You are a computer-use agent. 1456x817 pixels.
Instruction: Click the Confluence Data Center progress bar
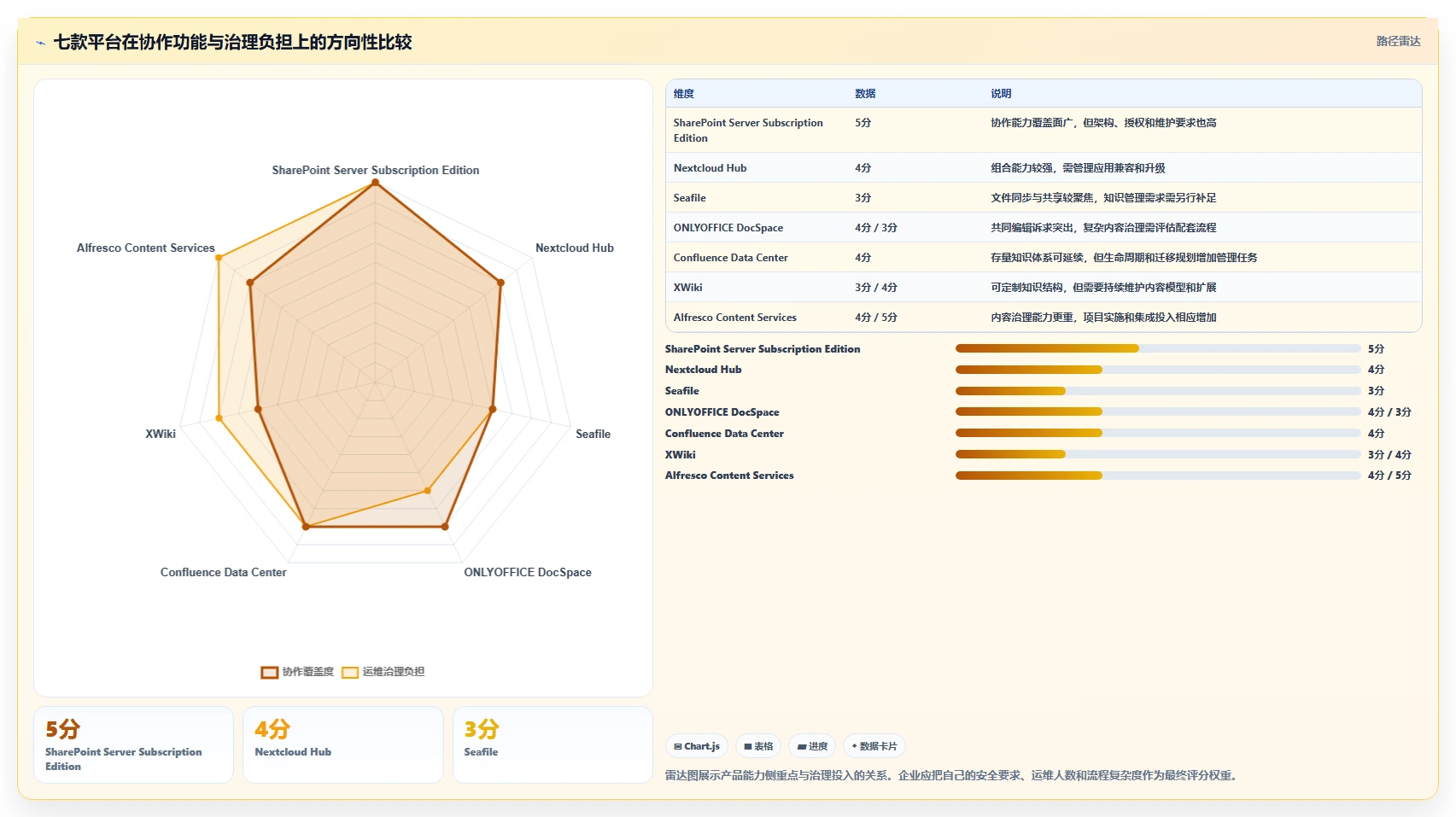point(1158,433)
